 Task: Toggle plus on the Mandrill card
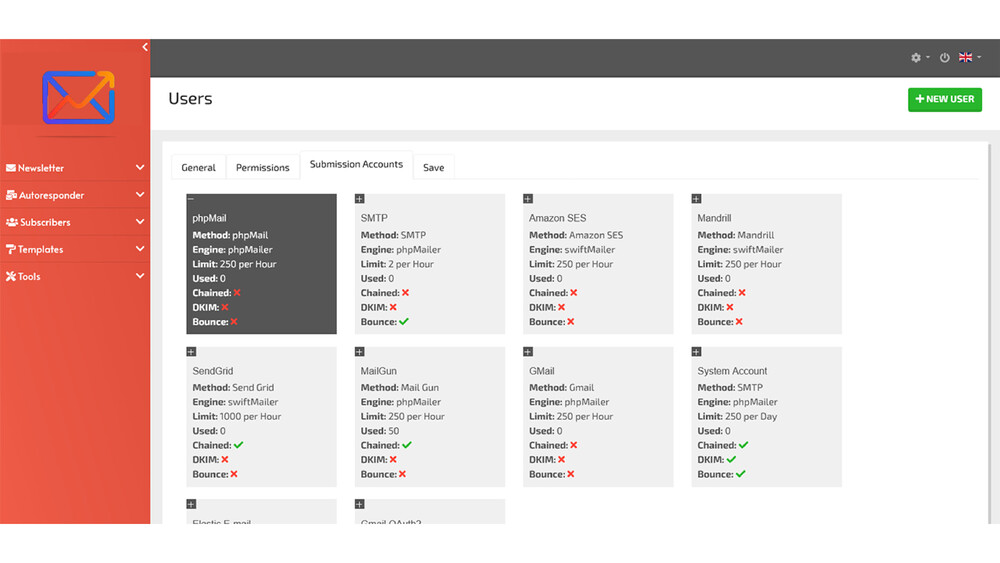(x=696, y=199)
